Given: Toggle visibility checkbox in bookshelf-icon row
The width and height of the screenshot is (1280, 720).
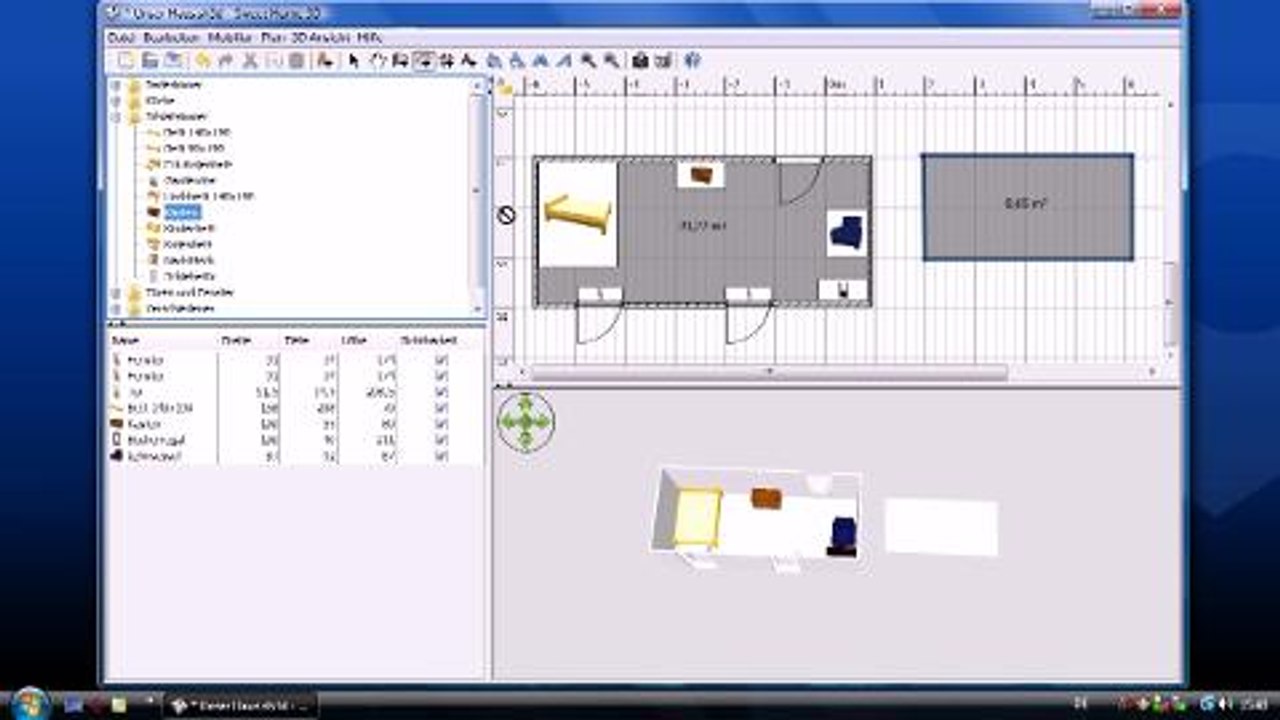Looking at the screenshot, I should tap(441, 440).
